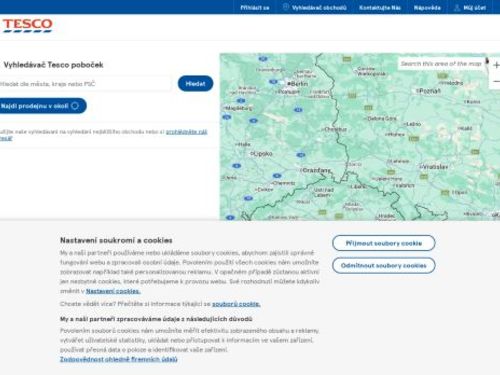Reject cookies with Odmítnout soubory cookies

384,266
